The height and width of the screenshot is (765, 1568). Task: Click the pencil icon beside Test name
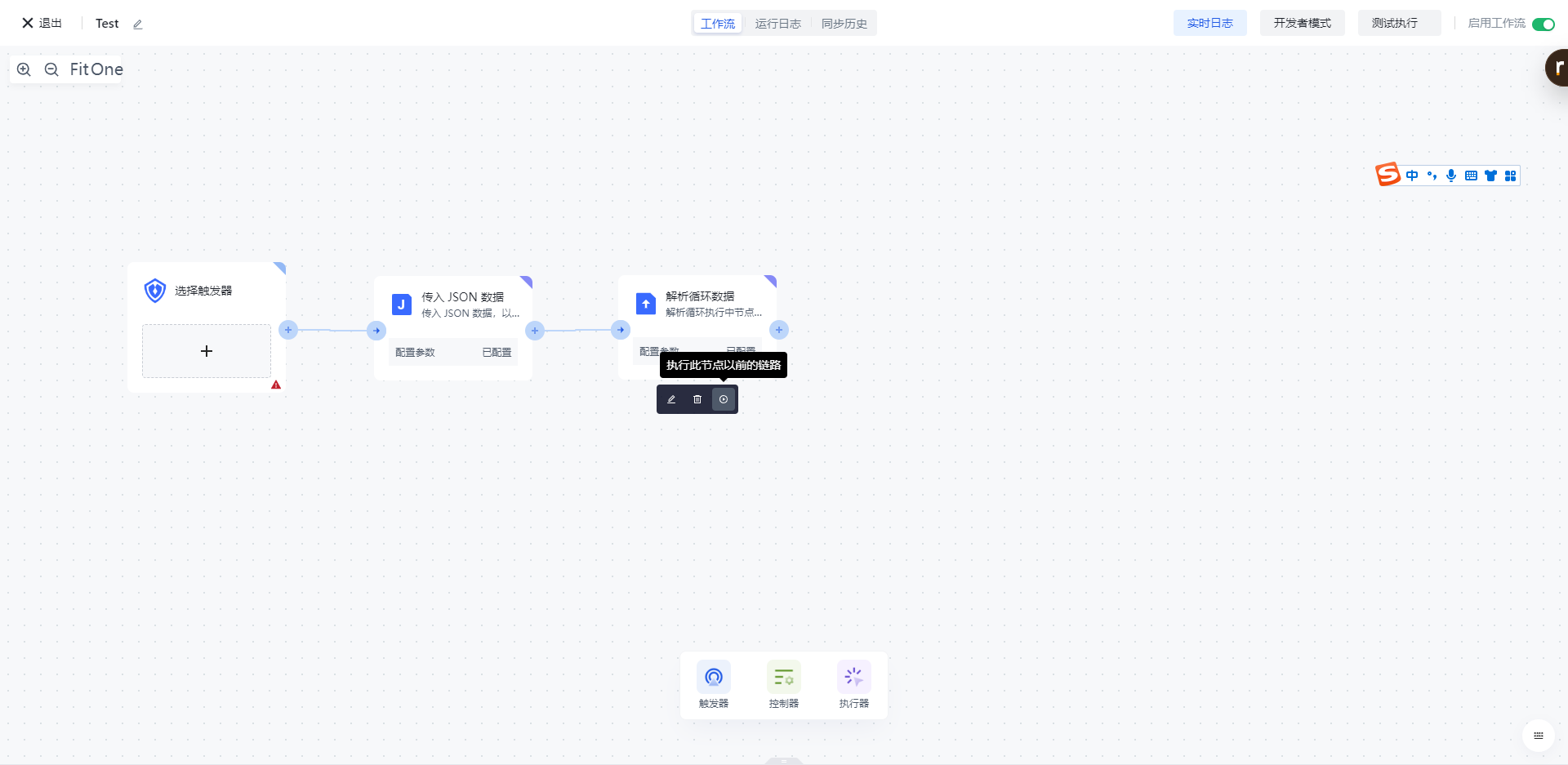(x=138, y=24)
